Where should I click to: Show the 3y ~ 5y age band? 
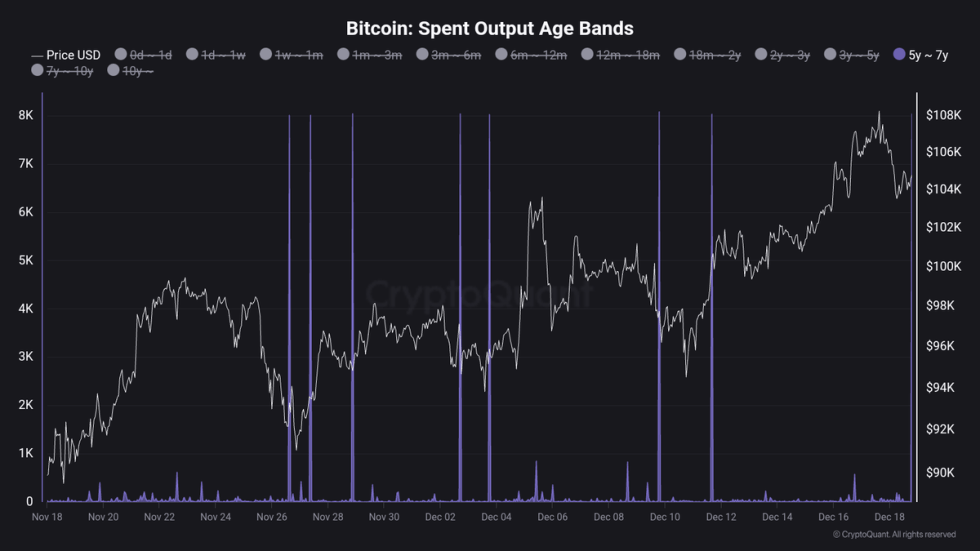pos(830,55)
